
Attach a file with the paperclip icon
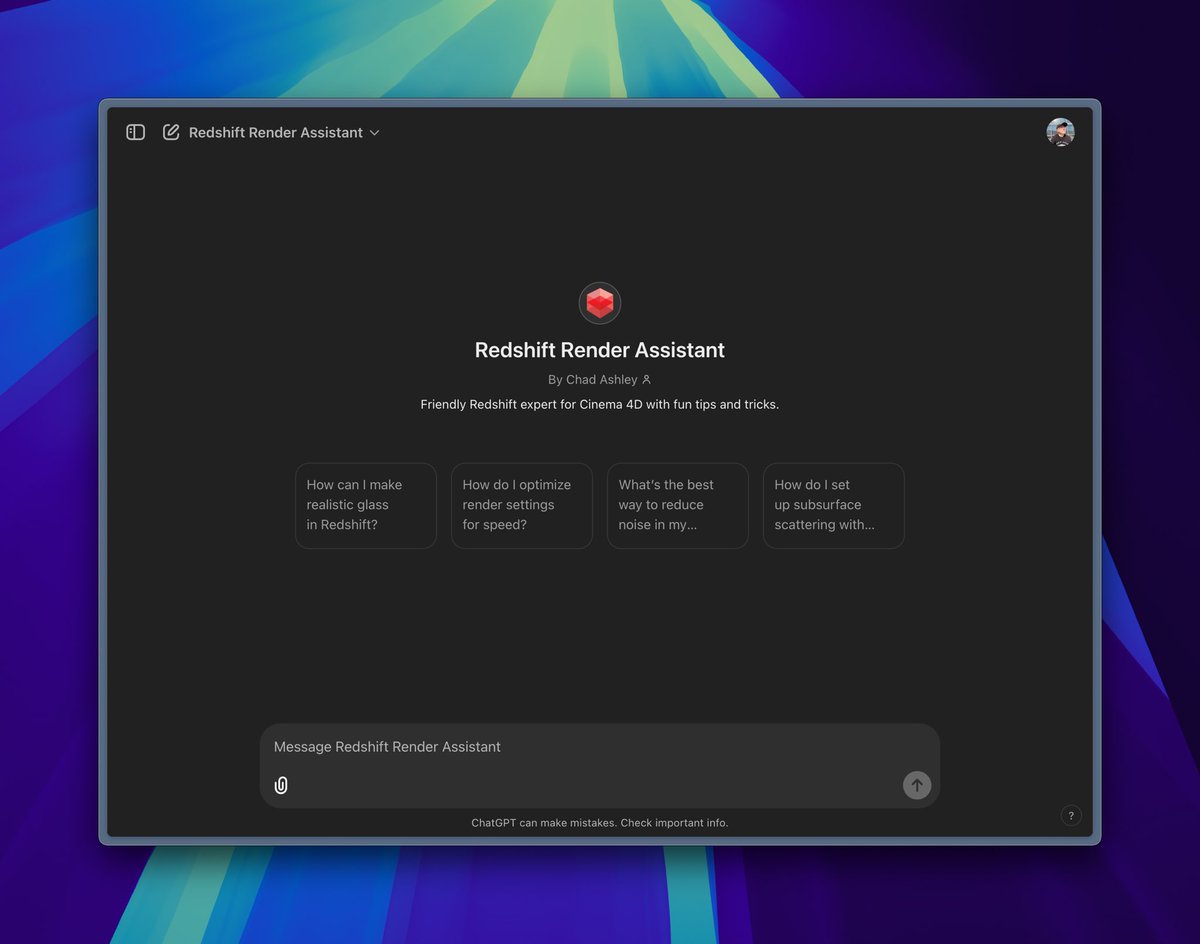tap(281, 785)
